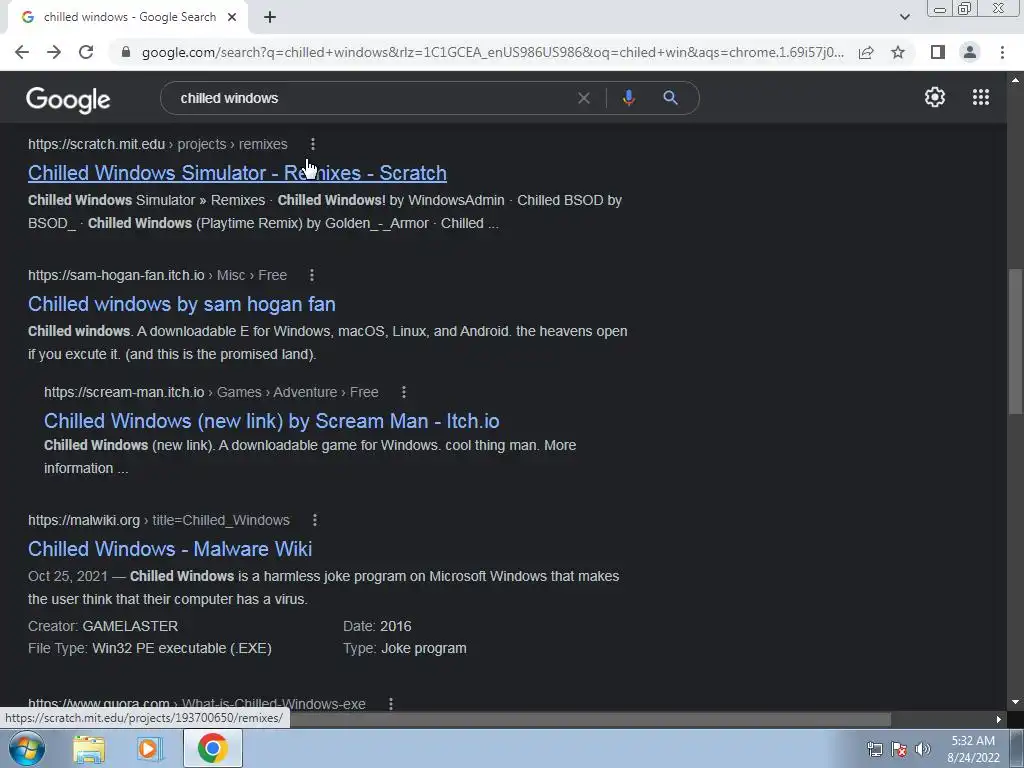The width and height of the screenshot is (1024, 768).
Task: Open Action Center flag tray icon
Action: point(899,749)
